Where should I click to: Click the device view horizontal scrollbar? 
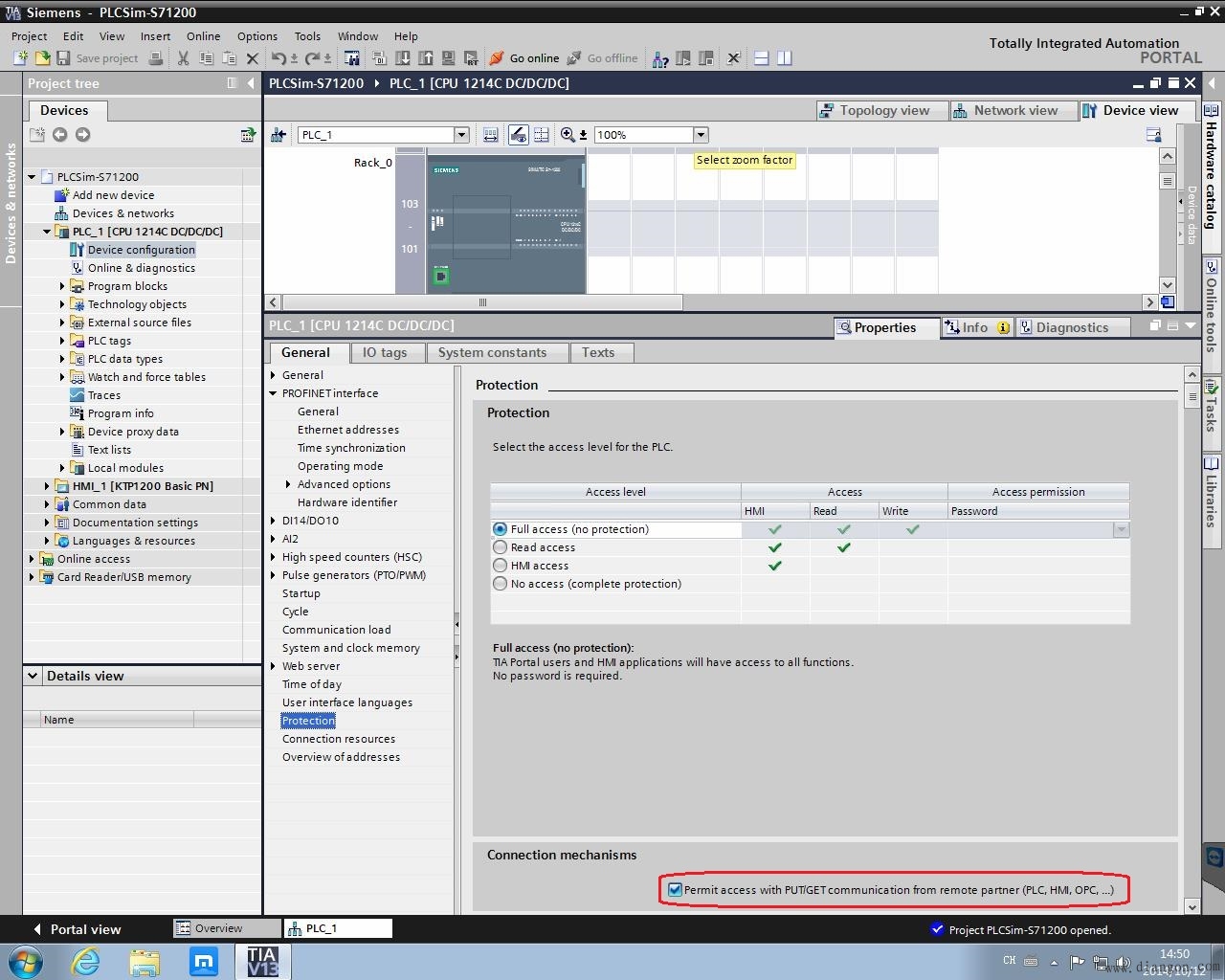[x=482, y=302]
